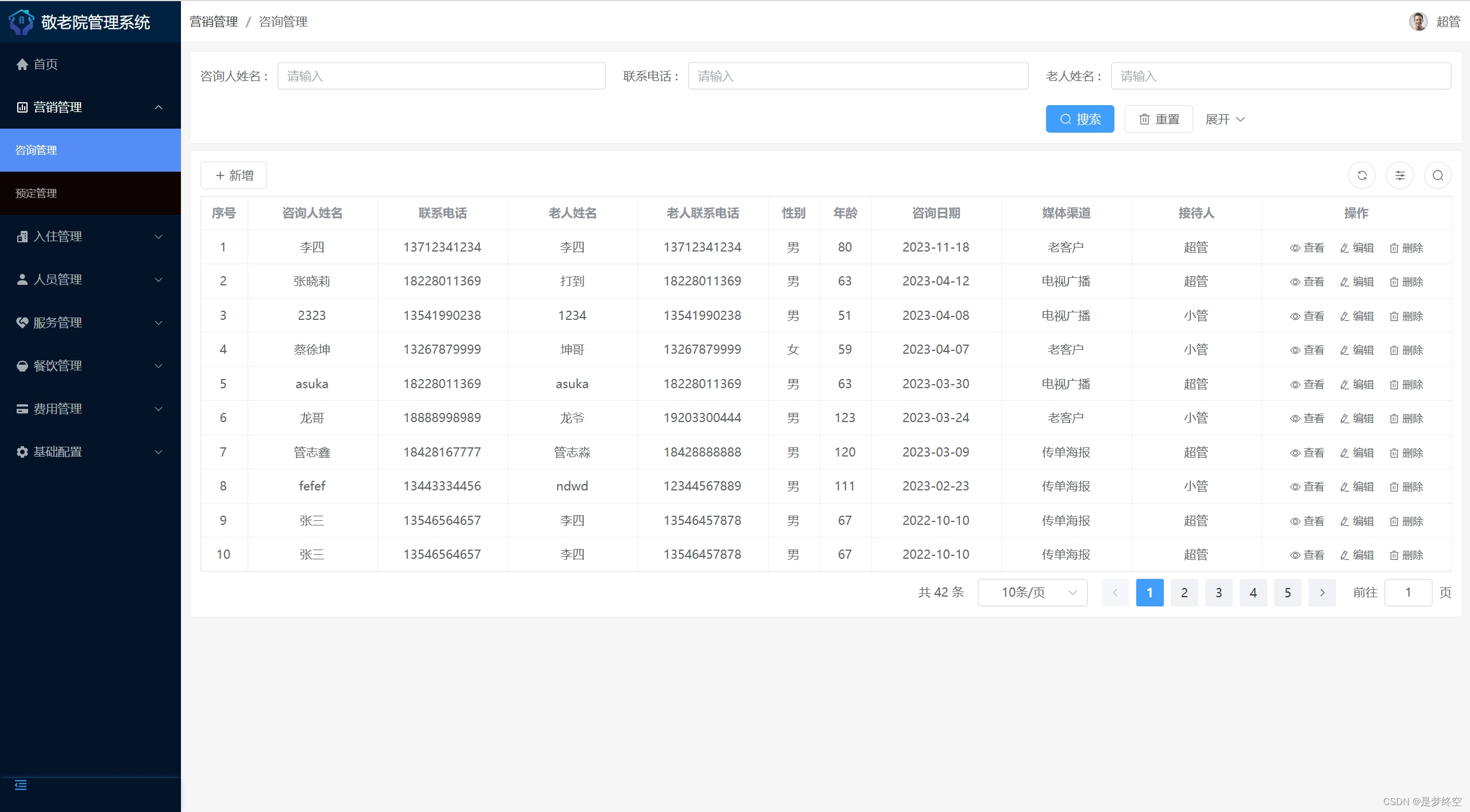This screenshot has width=1470, height=812.
Task: Click the 前往 page number box
Action: pyautogui.click(x=1407, y=592)
